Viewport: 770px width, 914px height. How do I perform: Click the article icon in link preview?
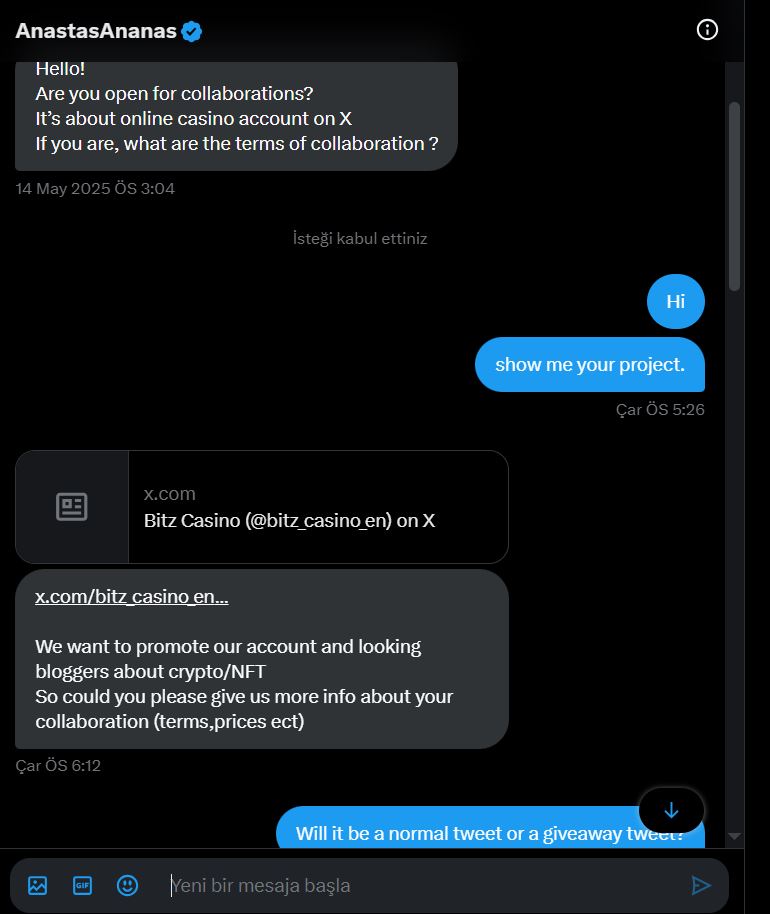point(72,507)
